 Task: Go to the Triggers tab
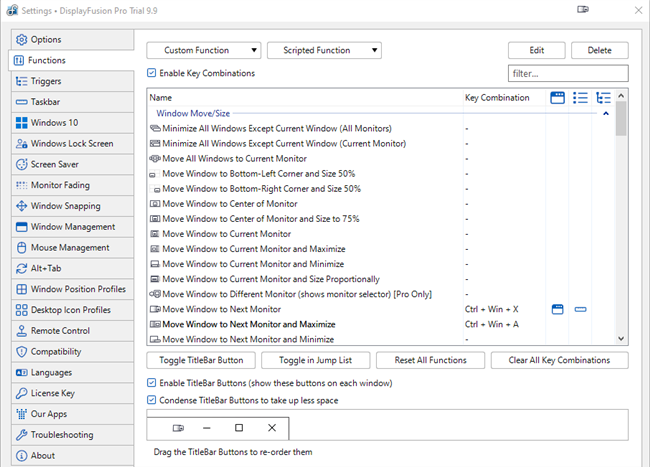click(73, 81)
